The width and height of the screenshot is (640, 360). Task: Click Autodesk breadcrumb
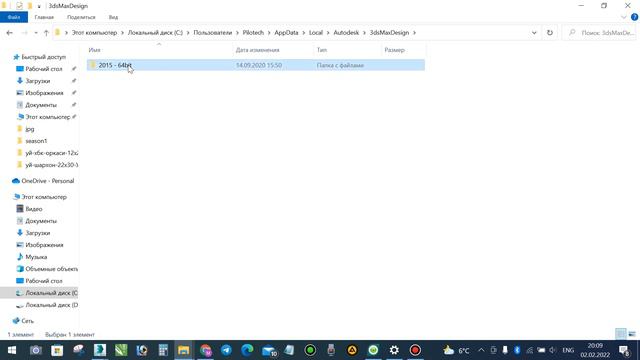point(346,33)
